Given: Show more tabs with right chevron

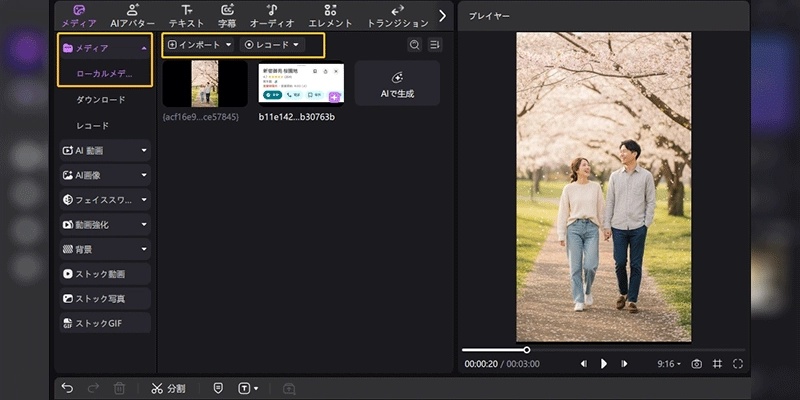Looking at the screenshot, I should (x=442, y=16).
